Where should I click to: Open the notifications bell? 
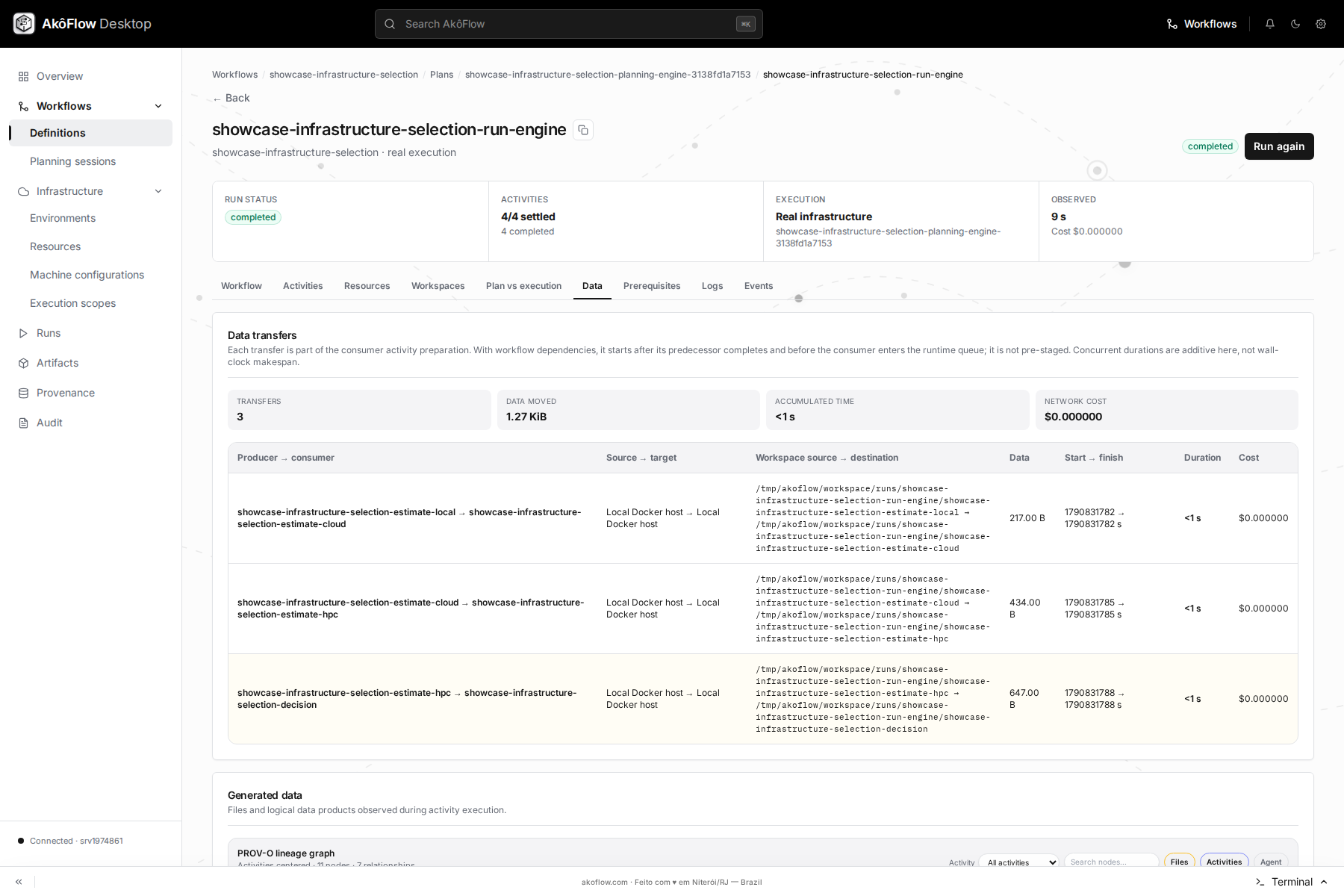click(x=1270, y=24)
